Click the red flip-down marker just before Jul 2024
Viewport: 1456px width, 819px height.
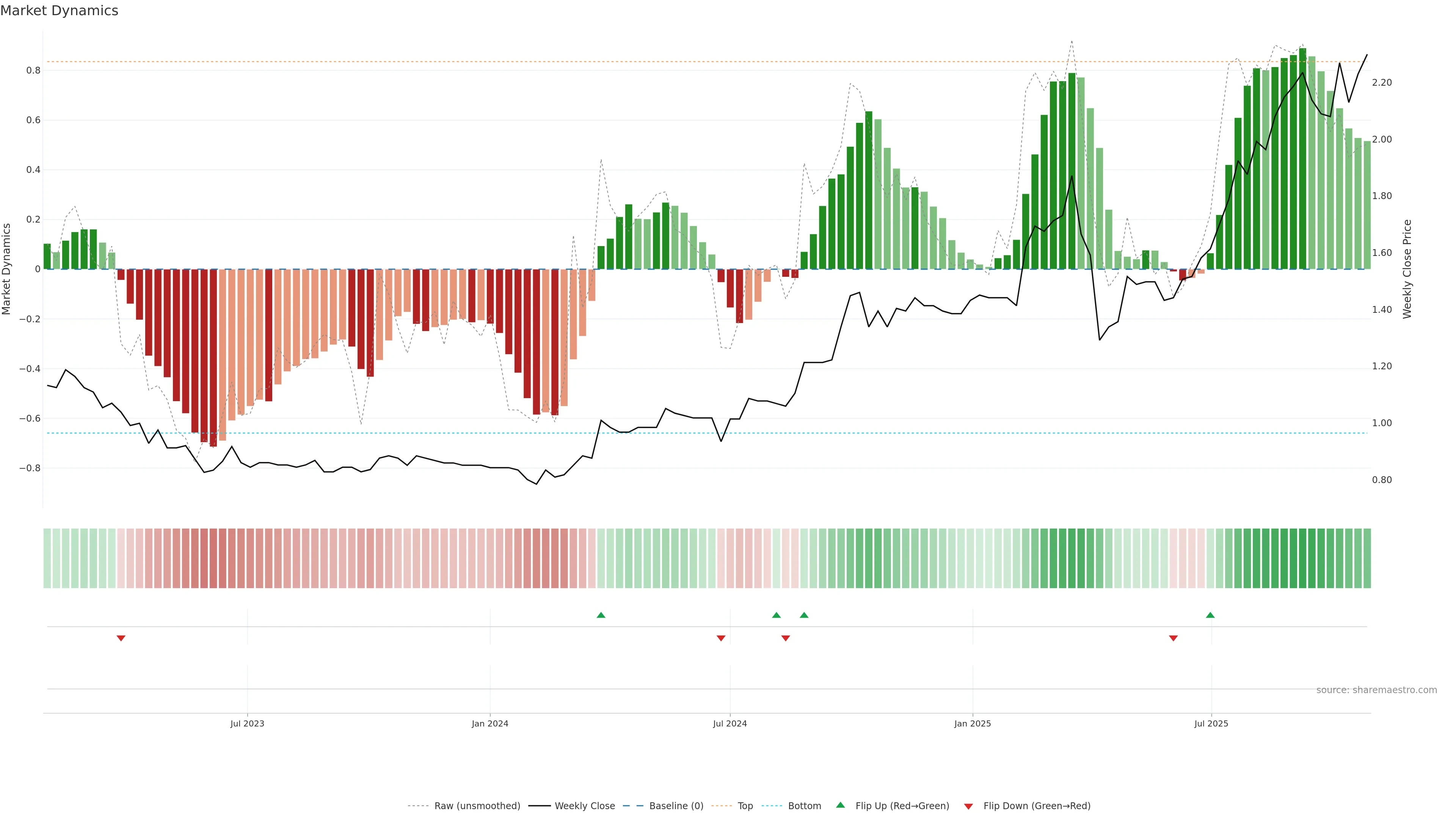coord(721,638)
